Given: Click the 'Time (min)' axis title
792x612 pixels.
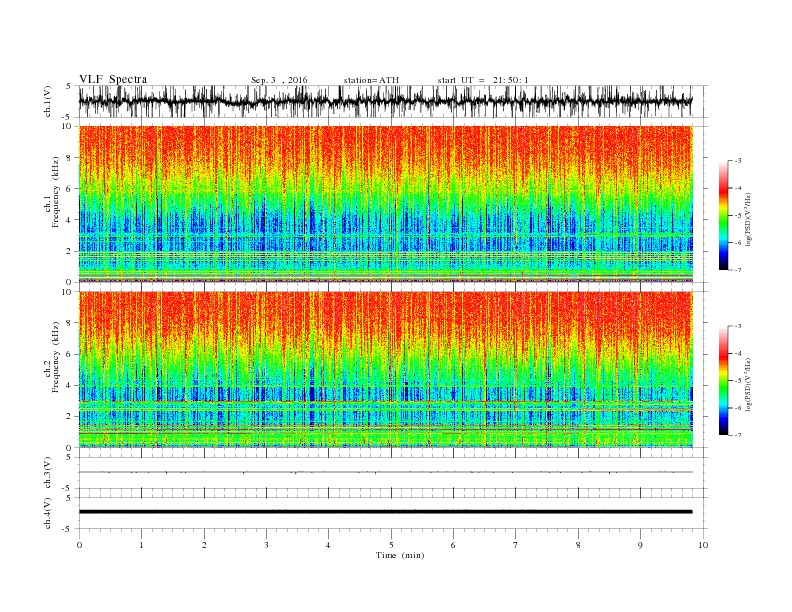Looking at the screenshot, I should pyautogui.click(x=400, y=555).
